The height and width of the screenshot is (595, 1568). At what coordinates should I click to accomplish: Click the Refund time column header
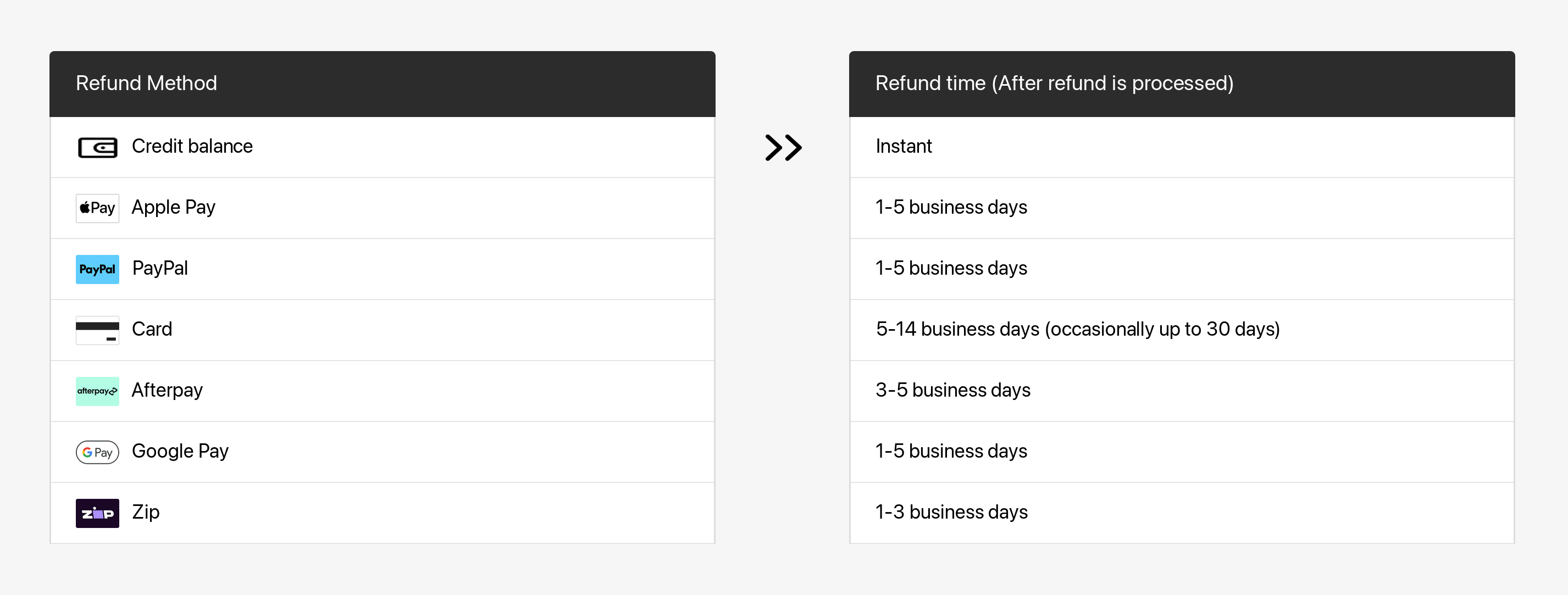pos(1054,84)
